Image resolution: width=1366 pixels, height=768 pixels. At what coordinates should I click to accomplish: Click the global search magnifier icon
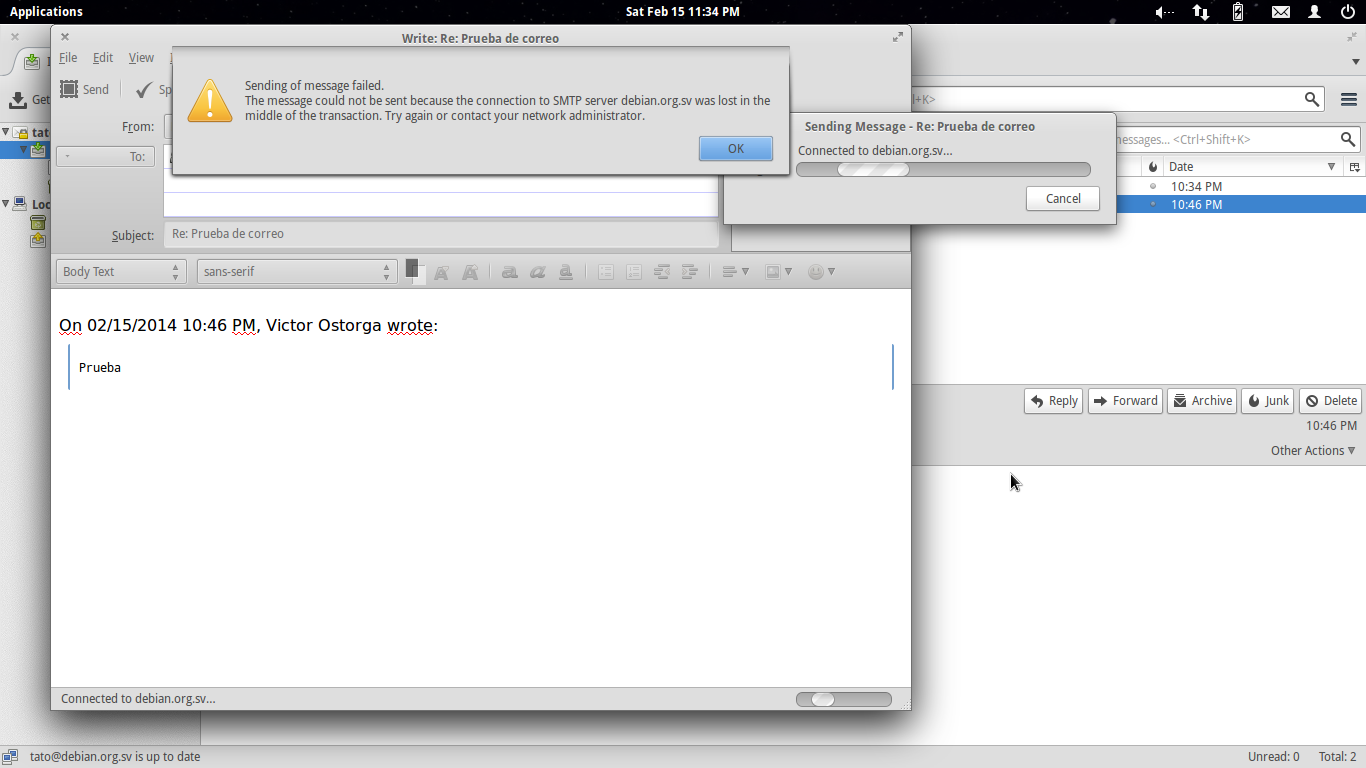(x=1312, y=99)
